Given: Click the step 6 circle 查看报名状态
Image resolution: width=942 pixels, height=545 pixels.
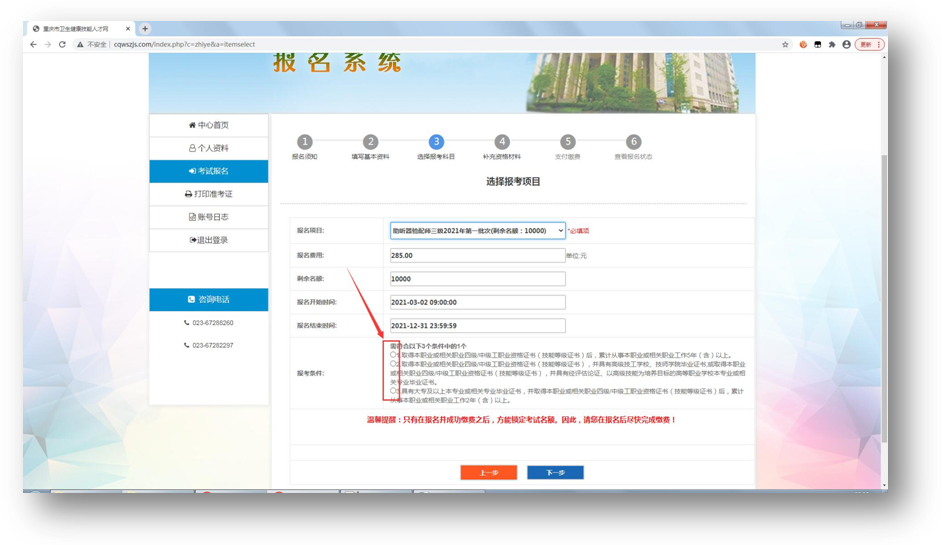Looking at the screenshot, I should click(633, 142).
